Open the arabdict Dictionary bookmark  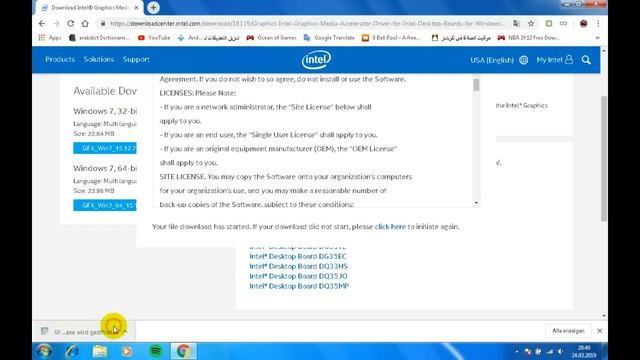pyautogui.click(x=99, y=38)
